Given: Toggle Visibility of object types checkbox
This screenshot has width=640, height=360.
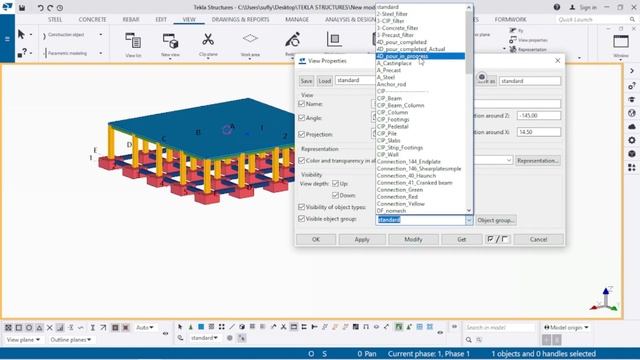Looking at the screenshot, I should 302,207.
